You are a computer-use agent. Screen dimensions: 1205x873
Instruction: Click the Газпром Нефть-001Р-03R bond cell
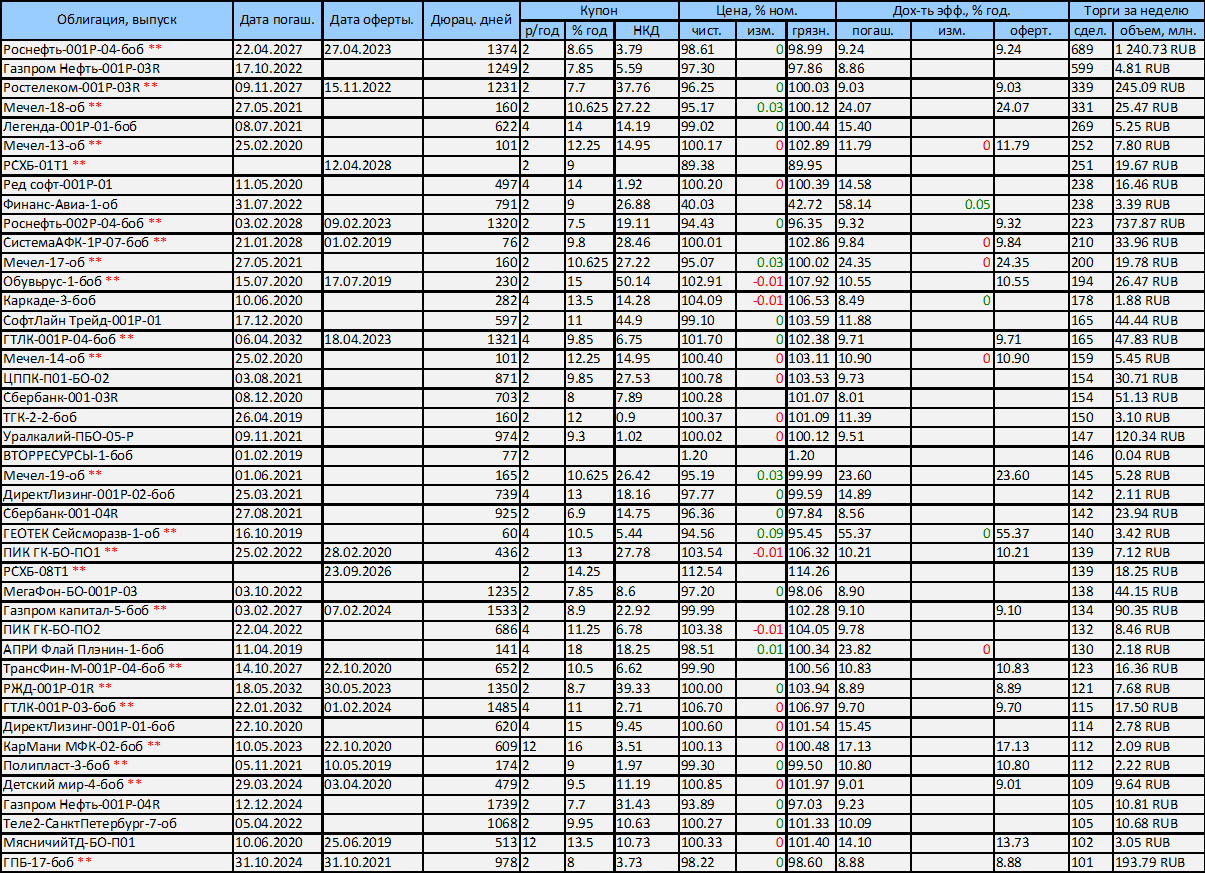[115, 68]
